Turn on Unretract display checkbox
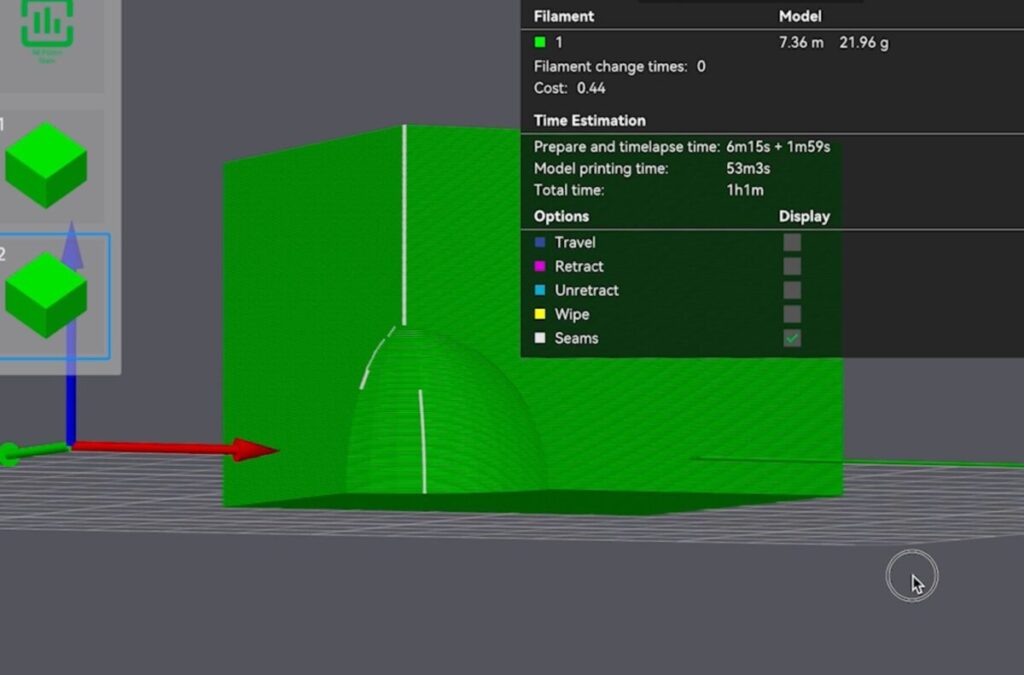Image resolution: width=1024 pixels, height=675 pixels. [792, 290]
